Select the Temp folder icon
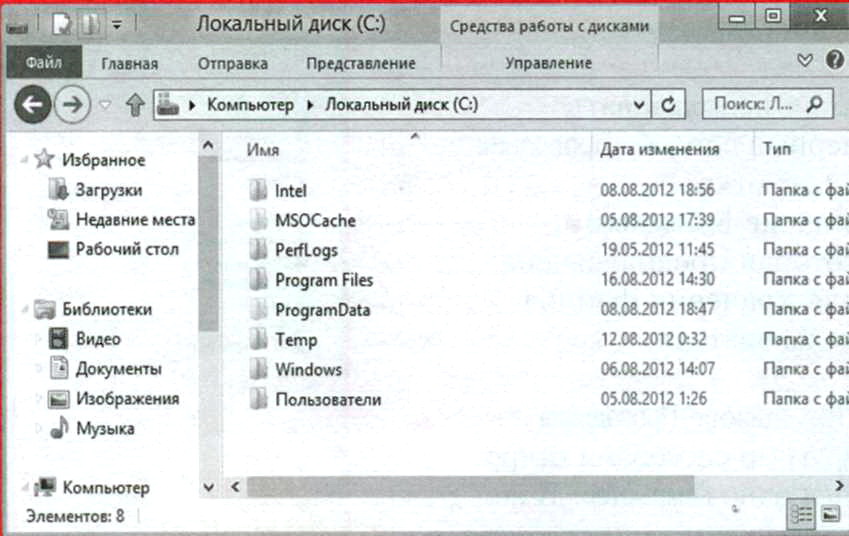Image resolution: width=849 pixels, height=536 pixels. coord(258,339)
